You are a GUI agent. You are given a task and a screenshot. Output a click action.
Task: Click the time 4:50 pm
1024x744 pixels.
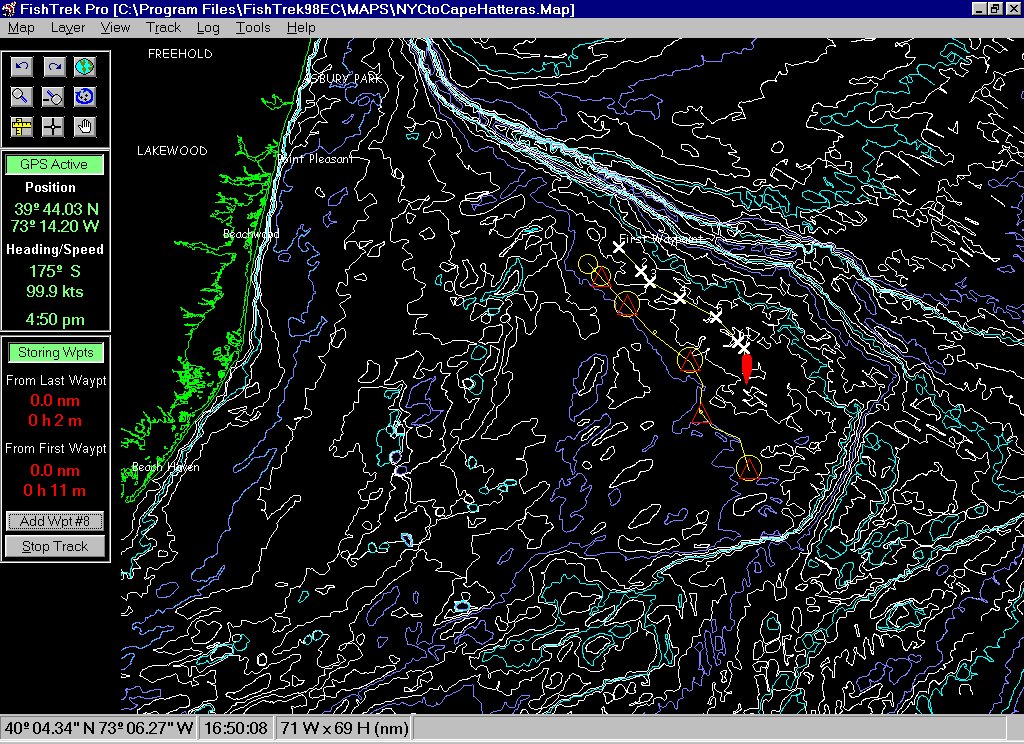point(55,319)
